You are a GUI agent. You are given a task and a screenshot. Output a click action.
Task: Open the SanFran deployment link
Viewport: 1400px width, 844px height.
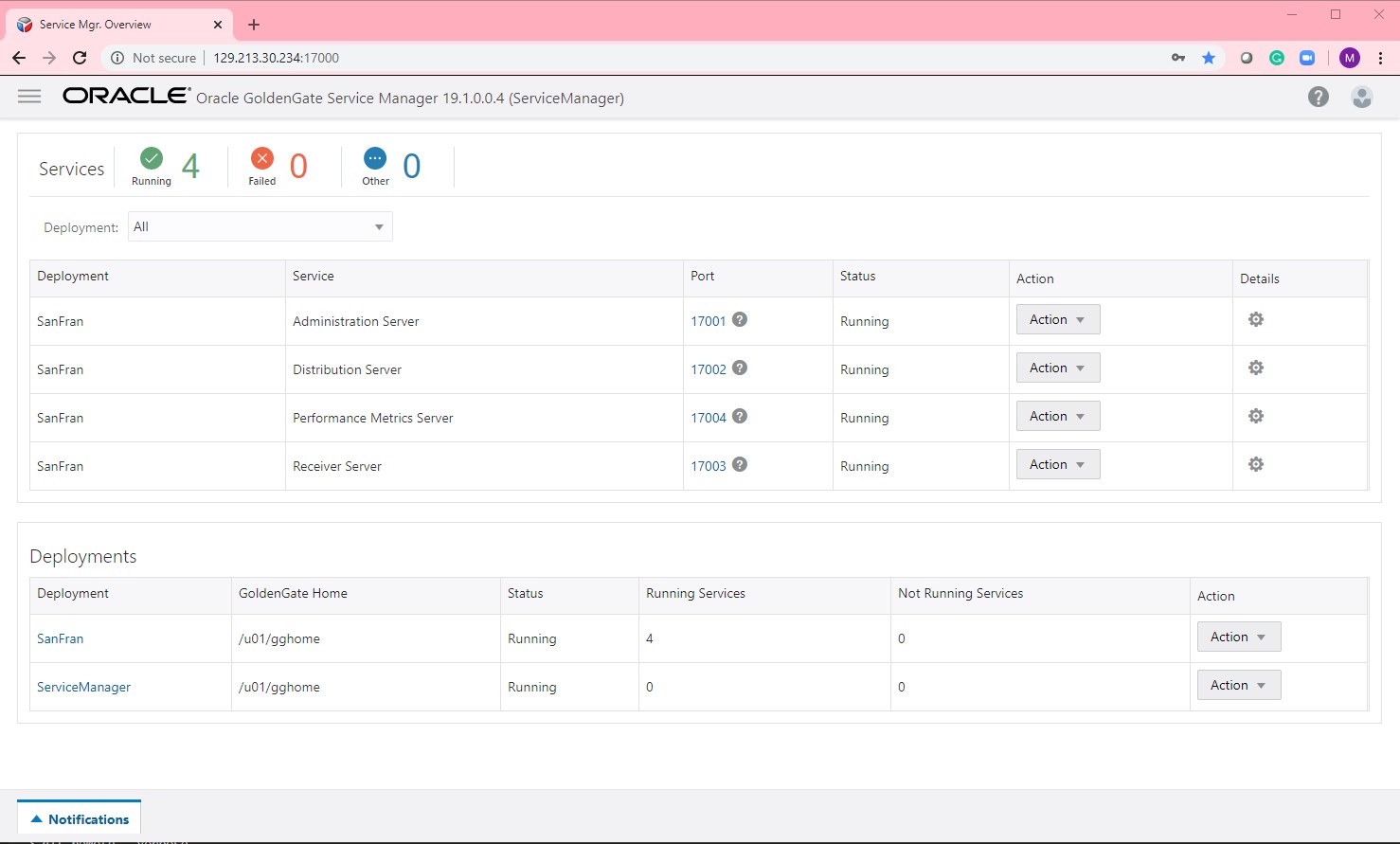tap(61, 638)
